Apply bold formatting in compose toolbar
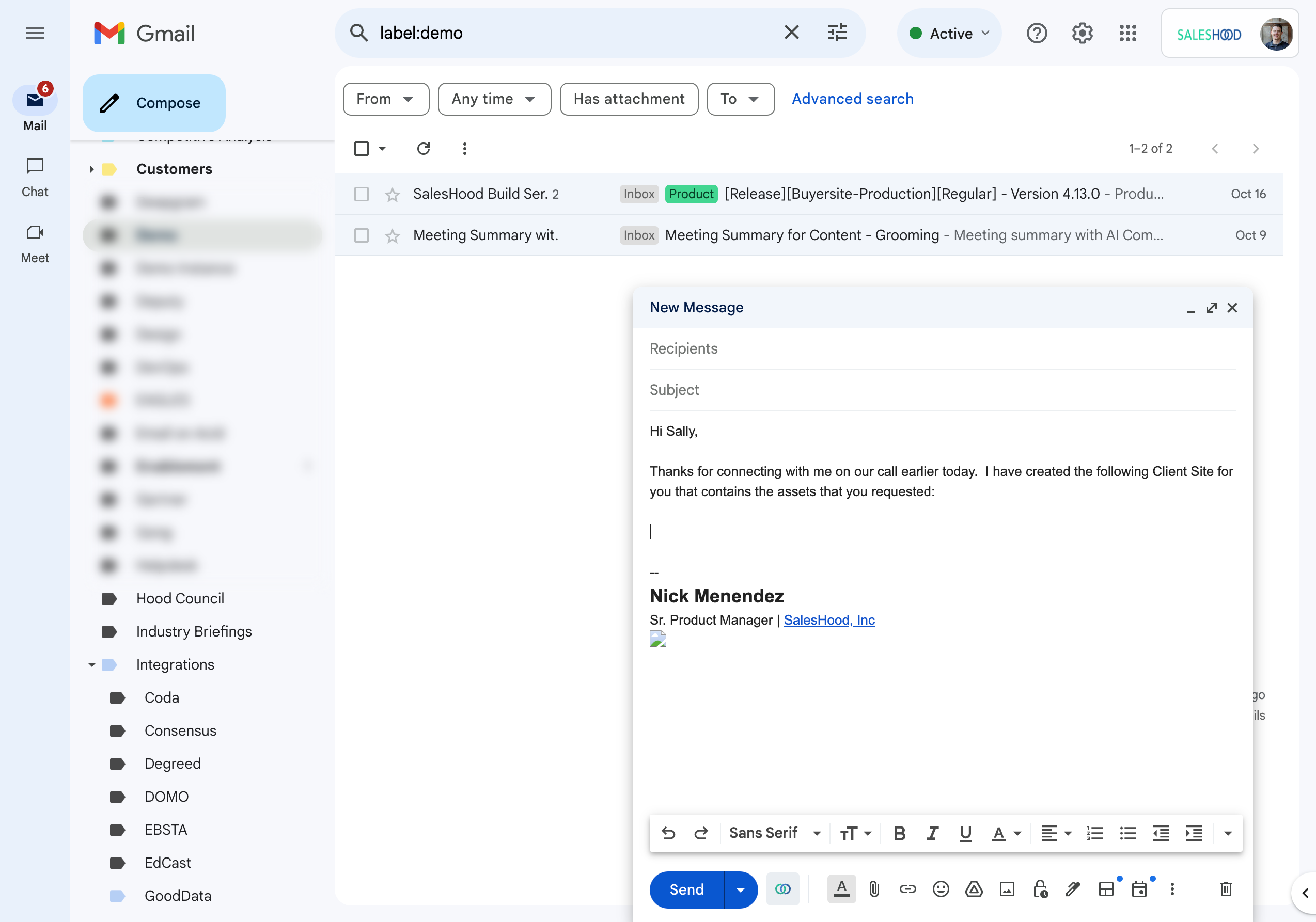The image size is (1316, 922). click(x=899, y=833)
